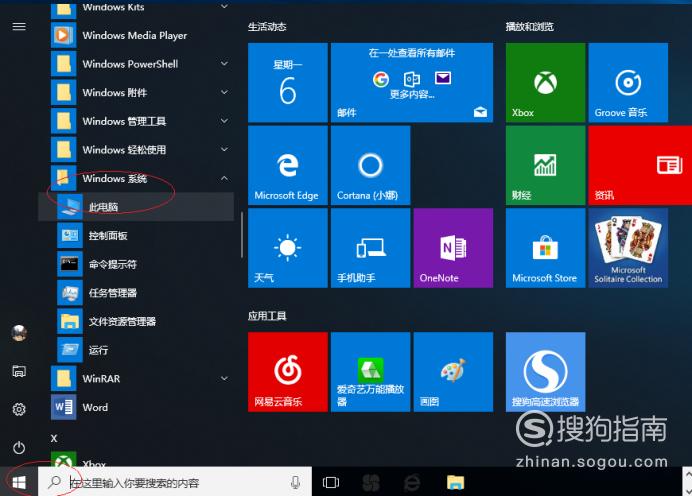The image size is (692, 496).
Task: Expand the WinRAR folder
Action: tap(136, 379)
